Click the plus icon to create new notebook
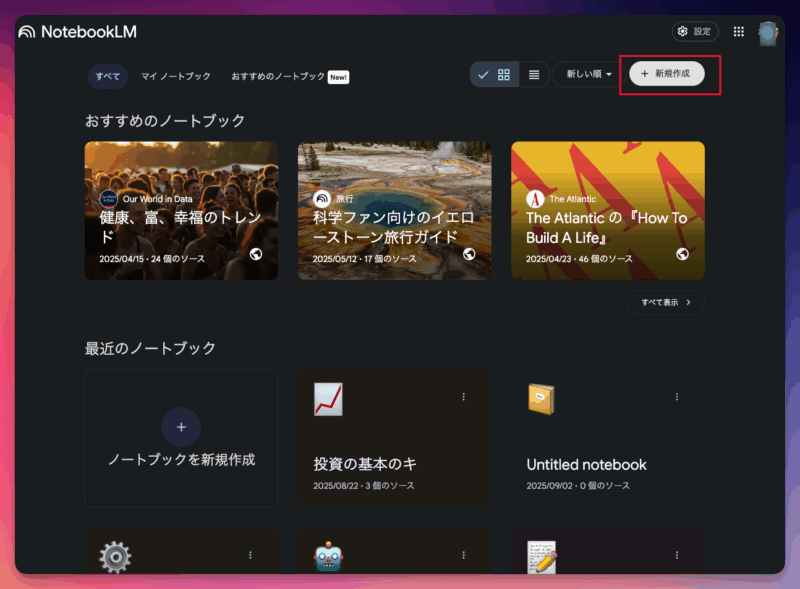The image size is (800, 589). [x=181, y=427]
